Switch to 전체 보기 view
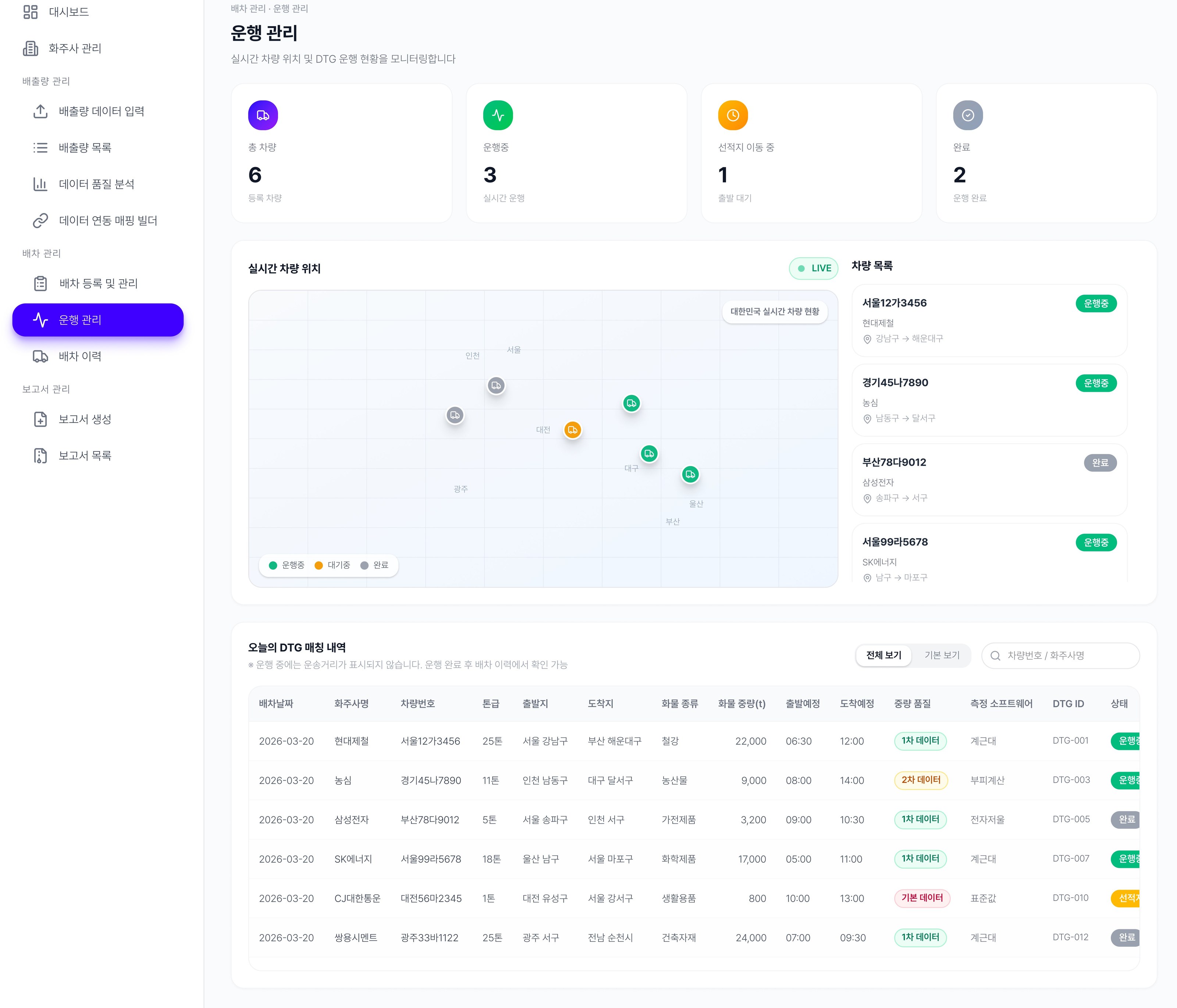 point(883,655)
